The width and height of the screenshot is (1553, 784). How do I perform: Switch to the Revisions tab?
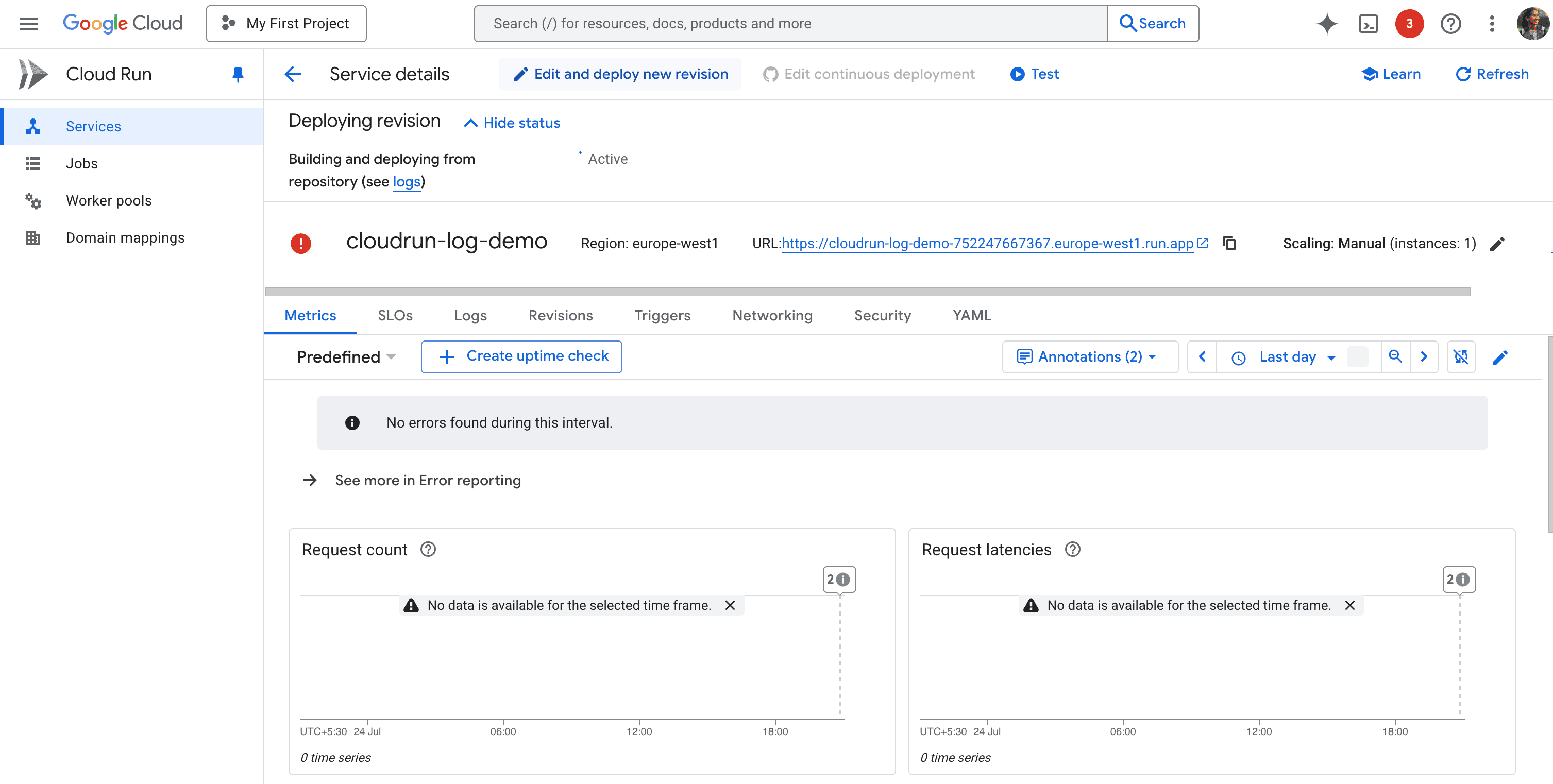[x=560, y=315]
